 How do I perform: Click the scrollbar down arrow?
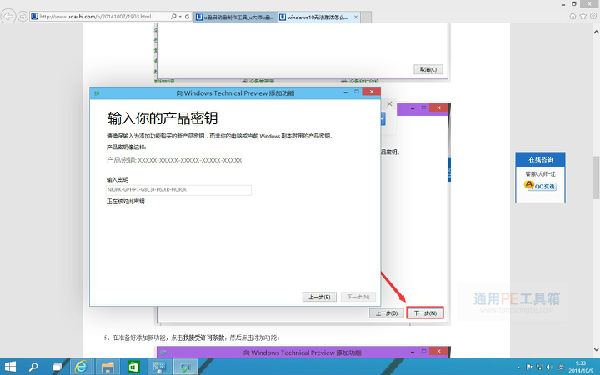coord(596,349)
